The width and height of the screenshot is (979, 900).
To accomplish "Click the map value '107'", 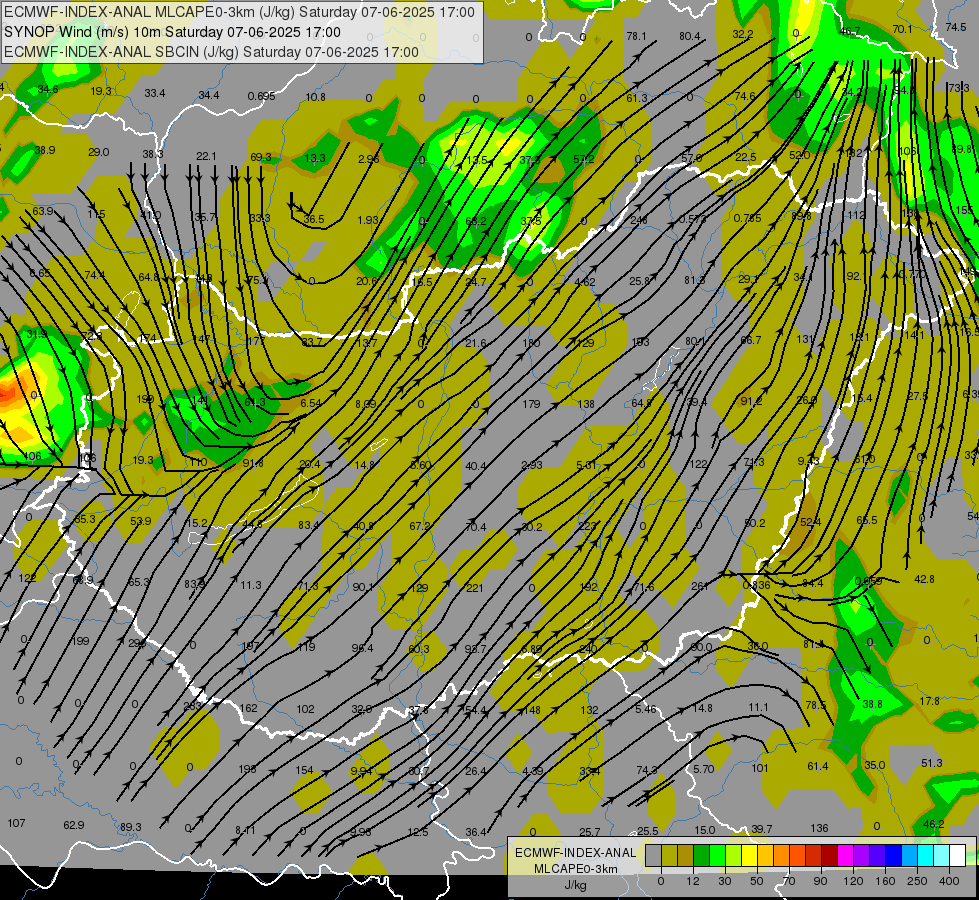I will point(16,823).
